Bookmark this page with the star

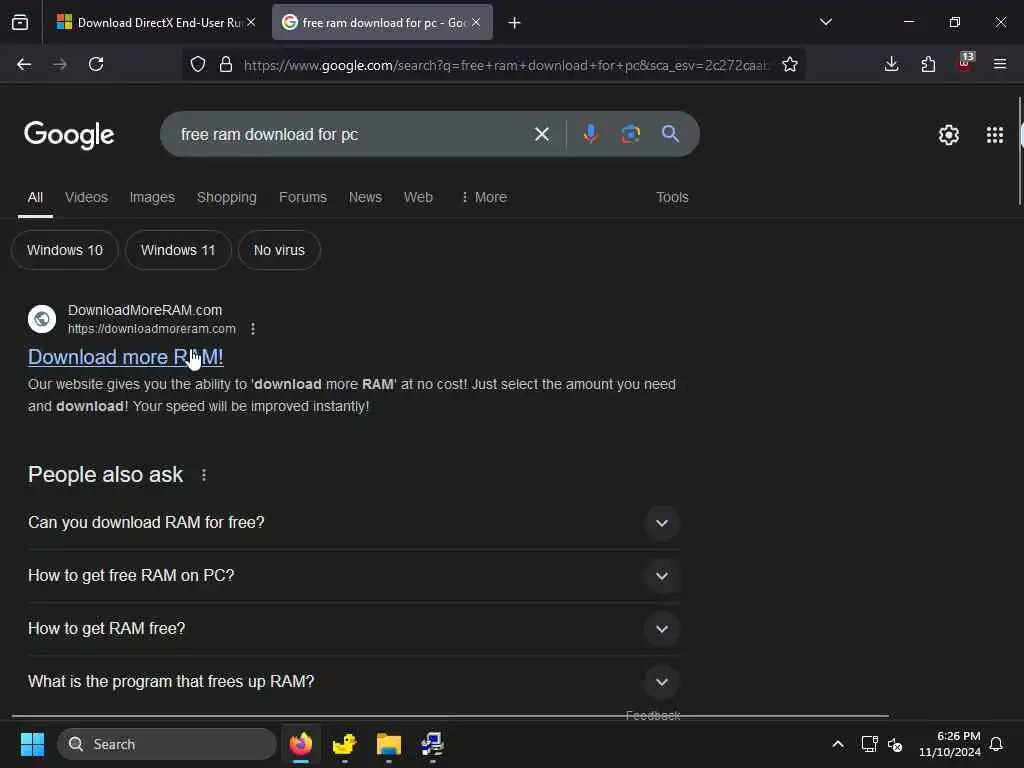click(x=790, y=64)
